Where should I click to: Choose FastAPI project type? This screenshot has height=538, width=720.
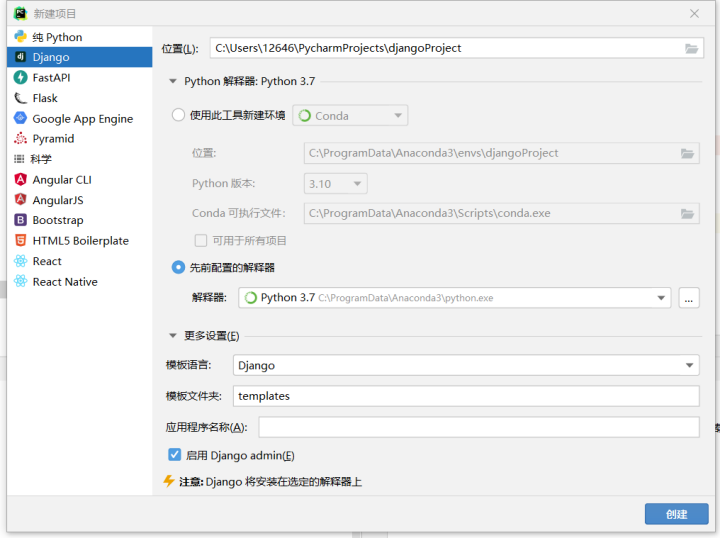[79, 78]
